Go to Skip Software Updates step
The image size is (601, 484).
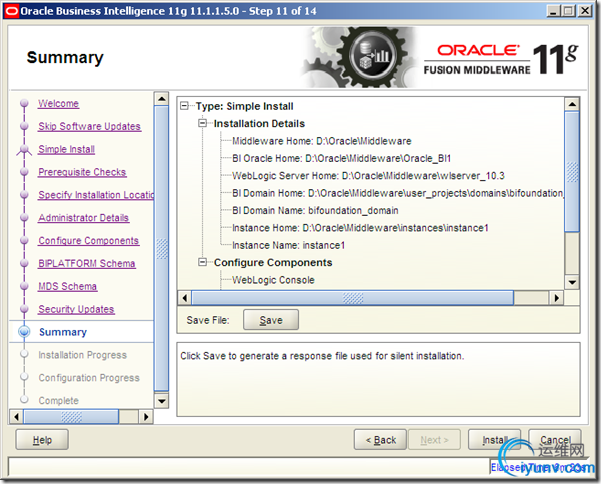pyautogui.click(x=89, y=126)
